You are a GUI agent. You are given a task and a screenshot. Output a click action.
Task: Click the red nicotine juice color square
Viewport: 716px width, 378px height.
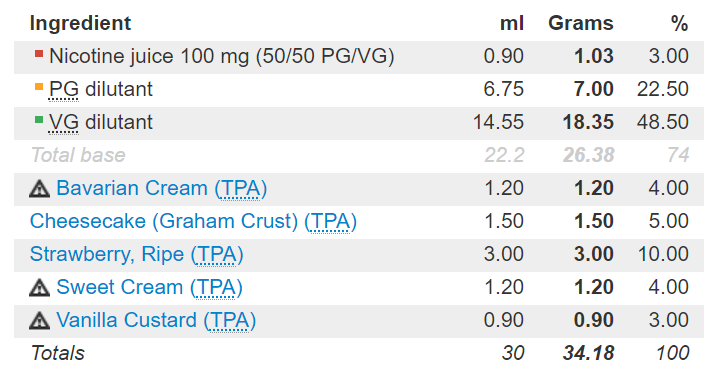coord(39,54)
